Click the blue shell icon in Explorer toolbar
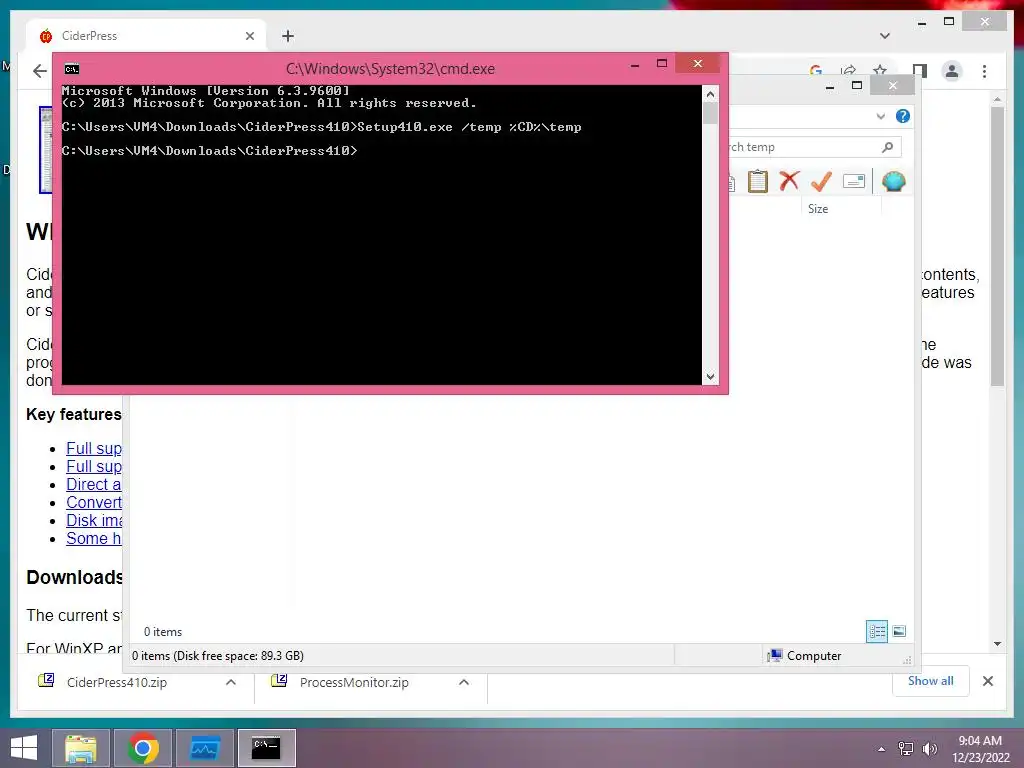This screenshot has height=768, width=1024. [893, 181]
